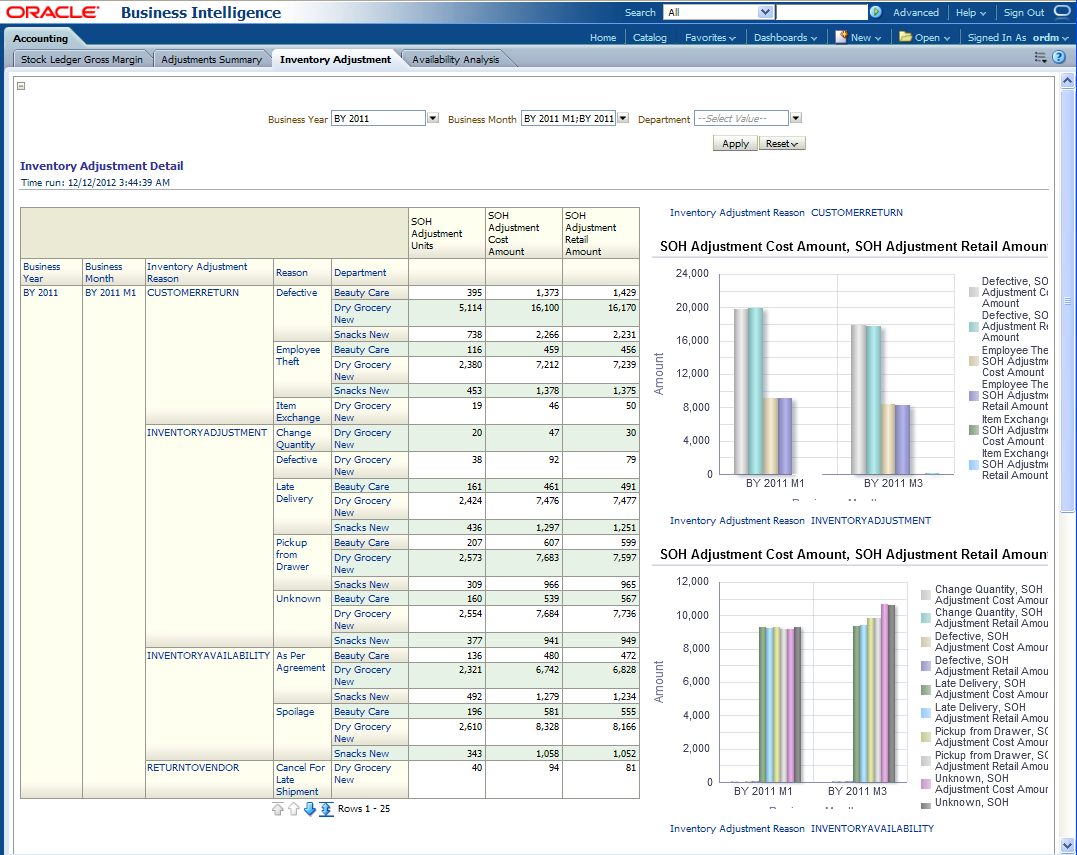
Task: Click the CUSTOMERRETURN link in the table
Action: pos(193,293)
